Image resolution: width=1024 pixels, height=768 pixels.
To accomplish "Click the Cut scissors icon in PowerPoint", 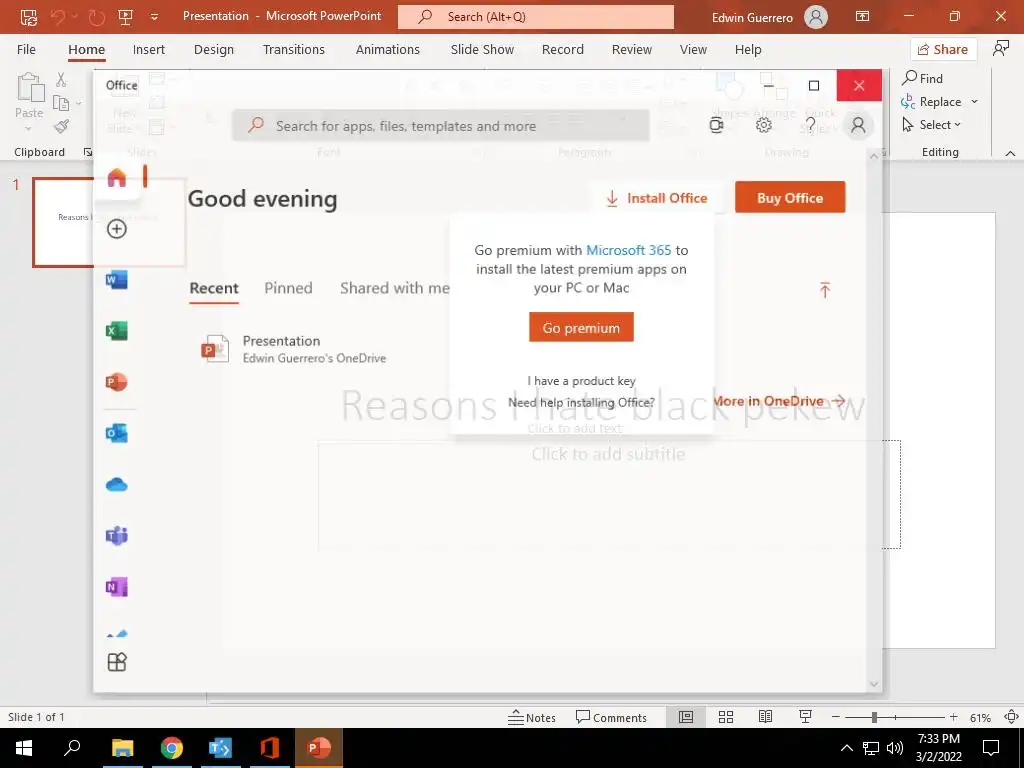I will 61,80.
